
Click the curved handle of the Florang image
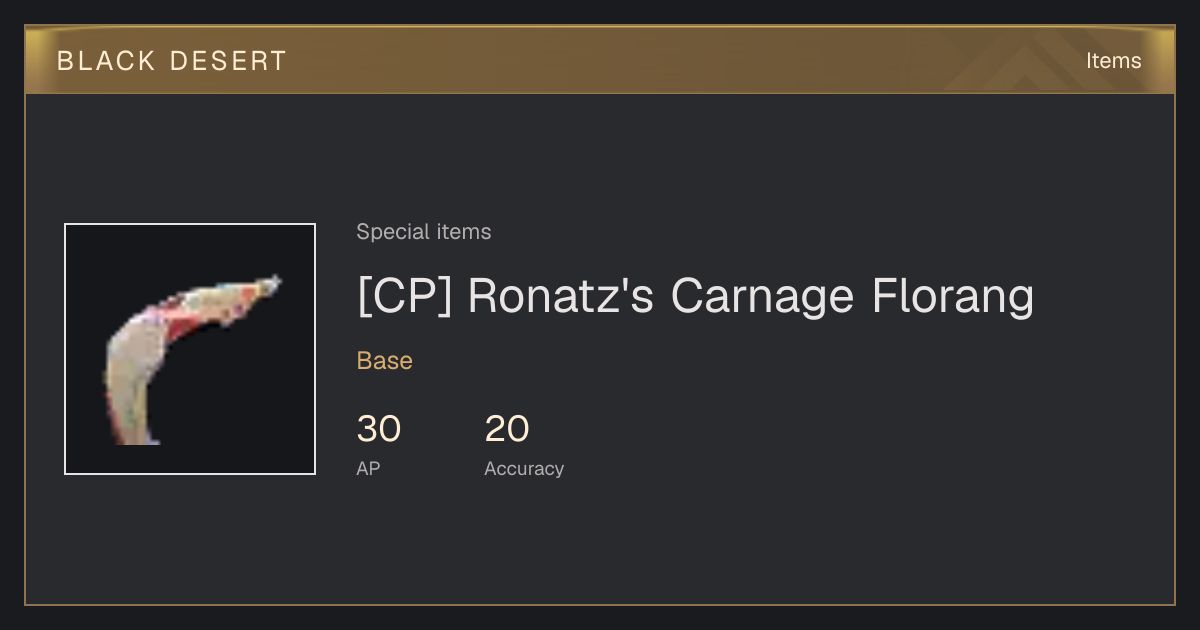[x=130, y=390]
